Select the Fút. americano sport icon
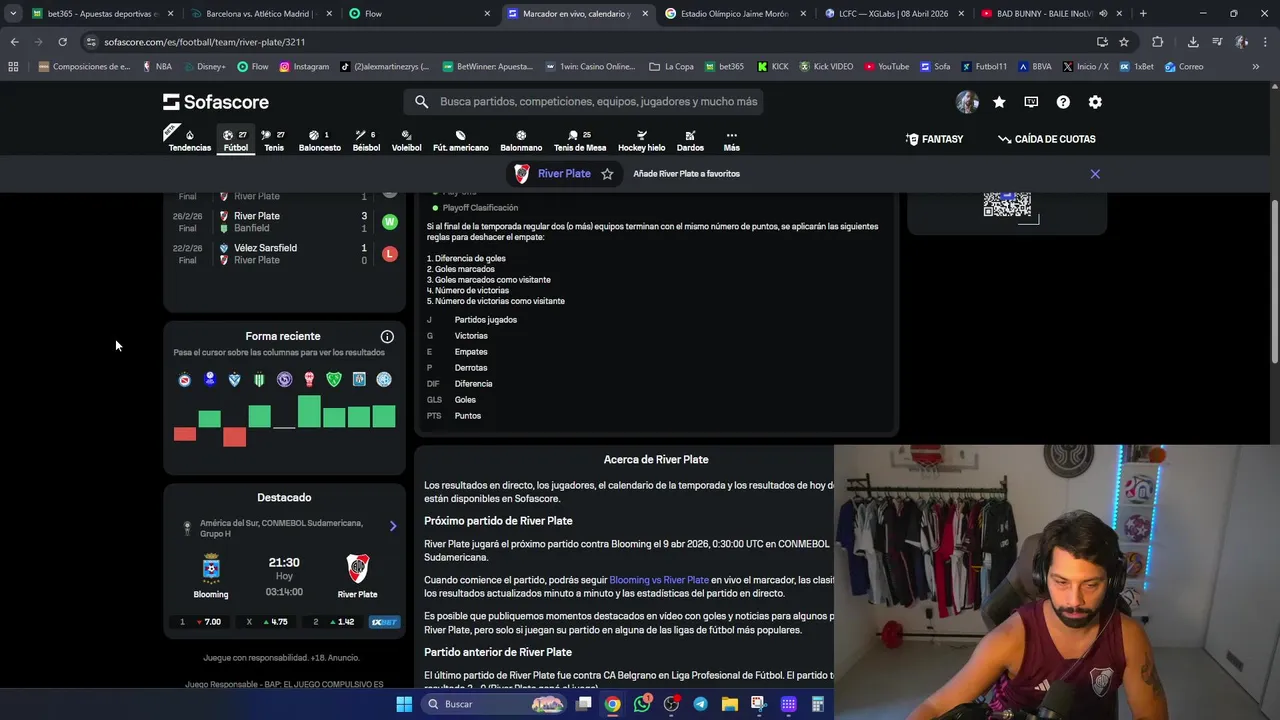Screen dimensions: 1280x720 point(460,140)
